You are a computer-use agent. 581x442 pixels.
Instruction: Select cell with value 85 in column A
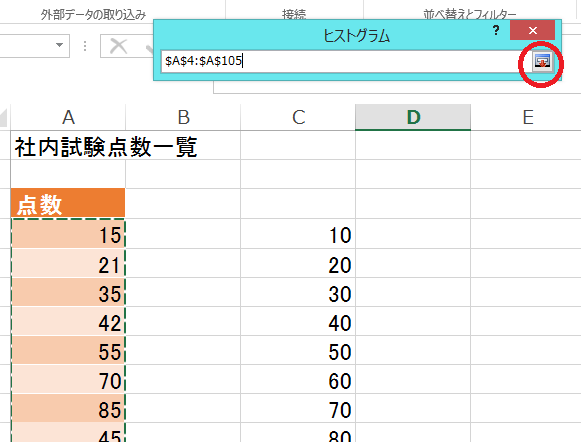[68, 409]
